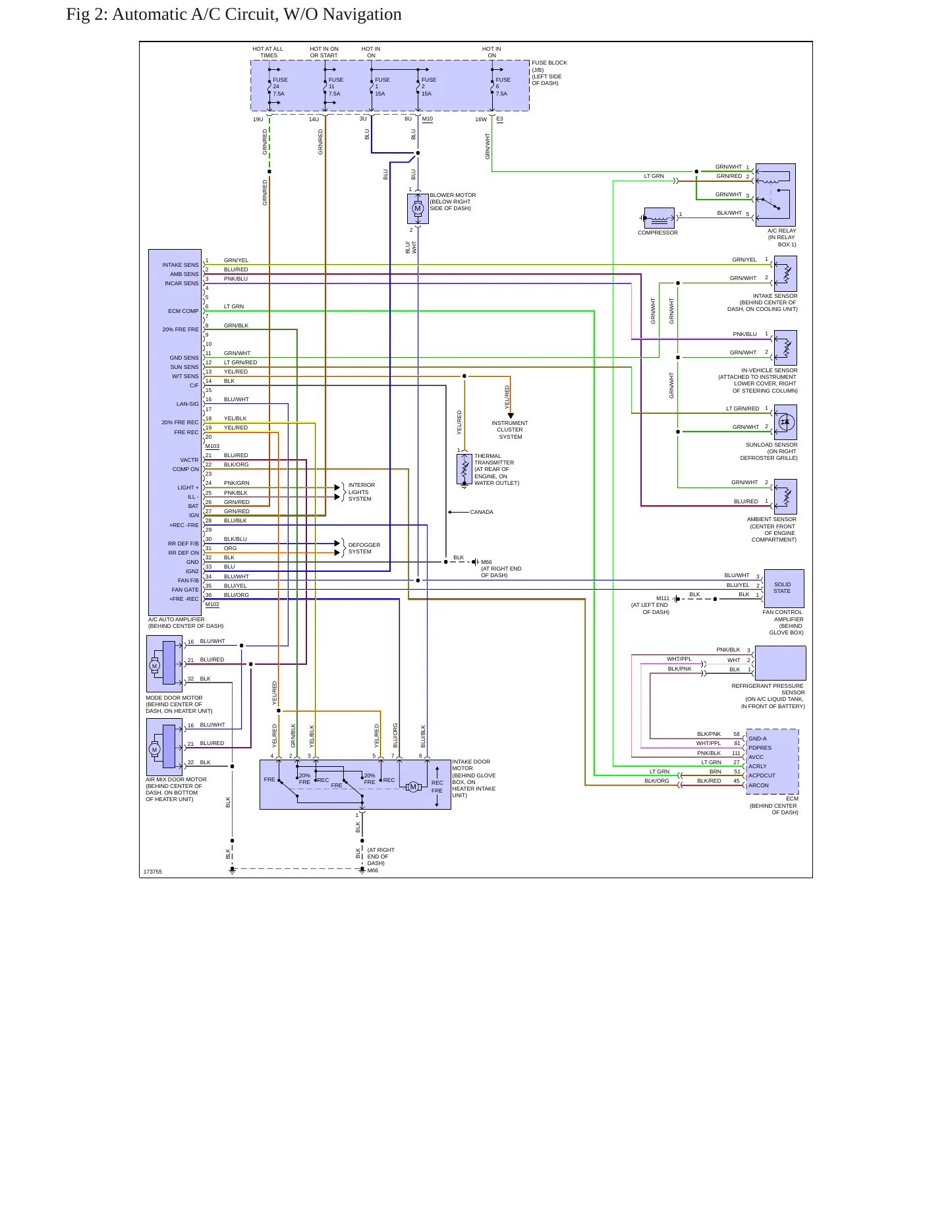952x1232 pixels.
Task: Select the Solid State fan control amplifier box
Action: click(x=784, y=588)
